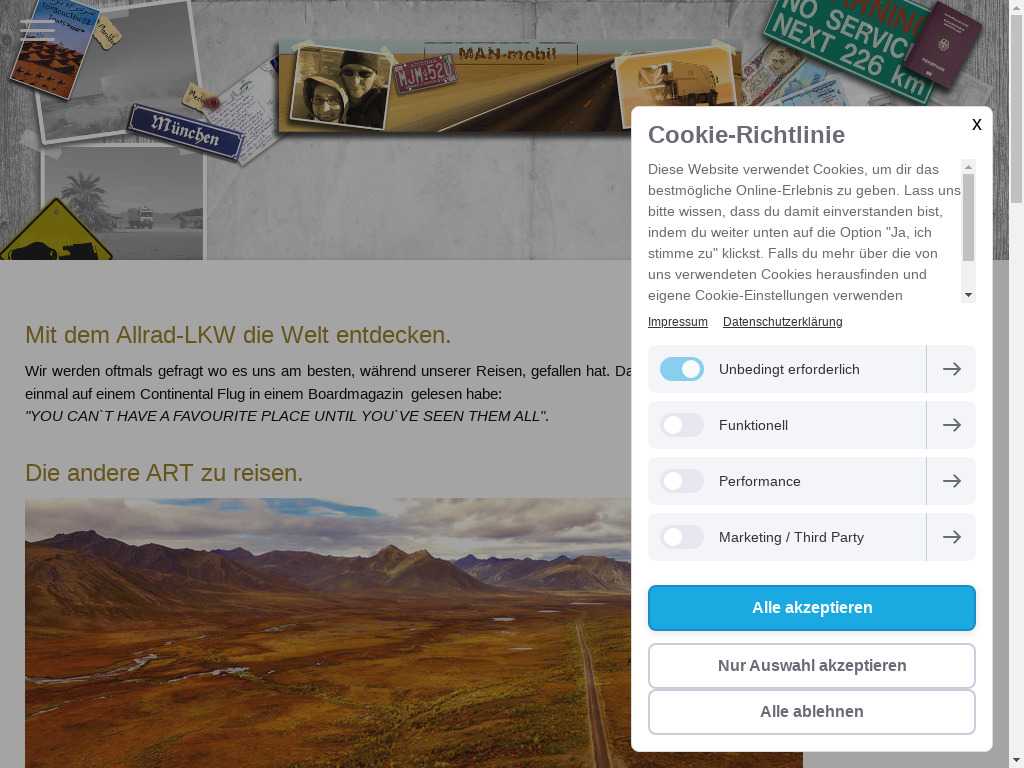Click the cookie text scrollbar down arrow
This screenshot has width=1024, height=768.
click(968, 296)
